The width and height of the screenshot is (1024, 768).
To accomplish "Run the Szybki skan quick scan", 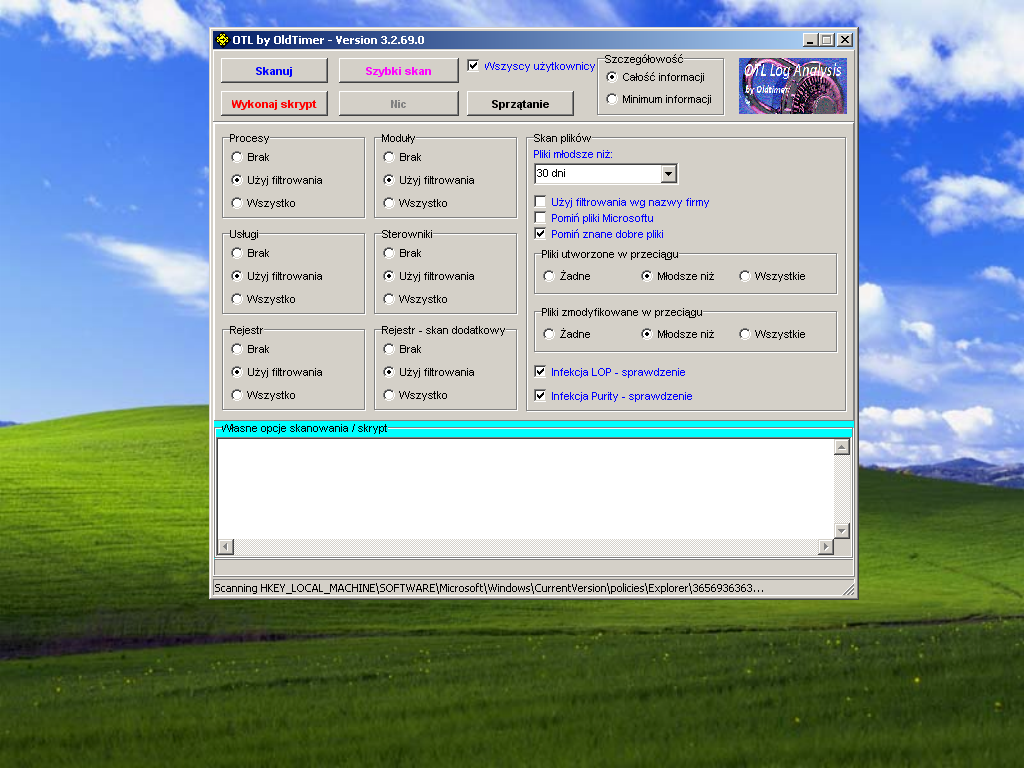I will 398,71.
